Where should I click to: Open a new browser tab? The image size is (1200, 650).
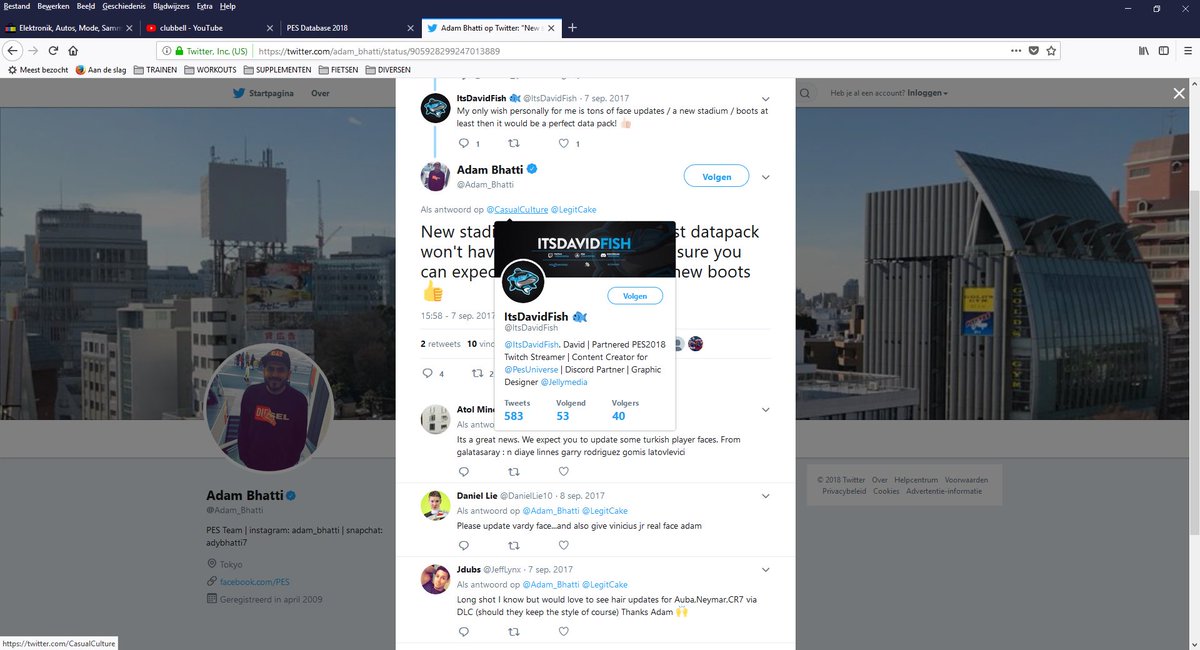pos(572,27)
